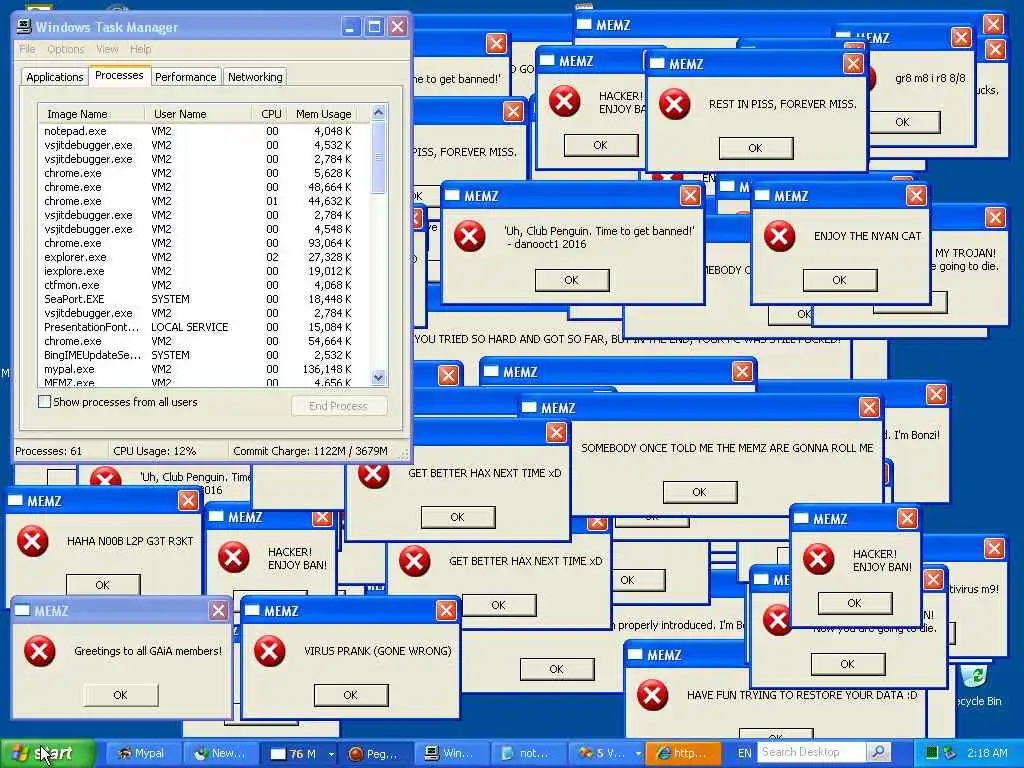Click OK on Greetings to all GAiA members dialog
This screenshot has height=768, width=1024.
point(120,695)
